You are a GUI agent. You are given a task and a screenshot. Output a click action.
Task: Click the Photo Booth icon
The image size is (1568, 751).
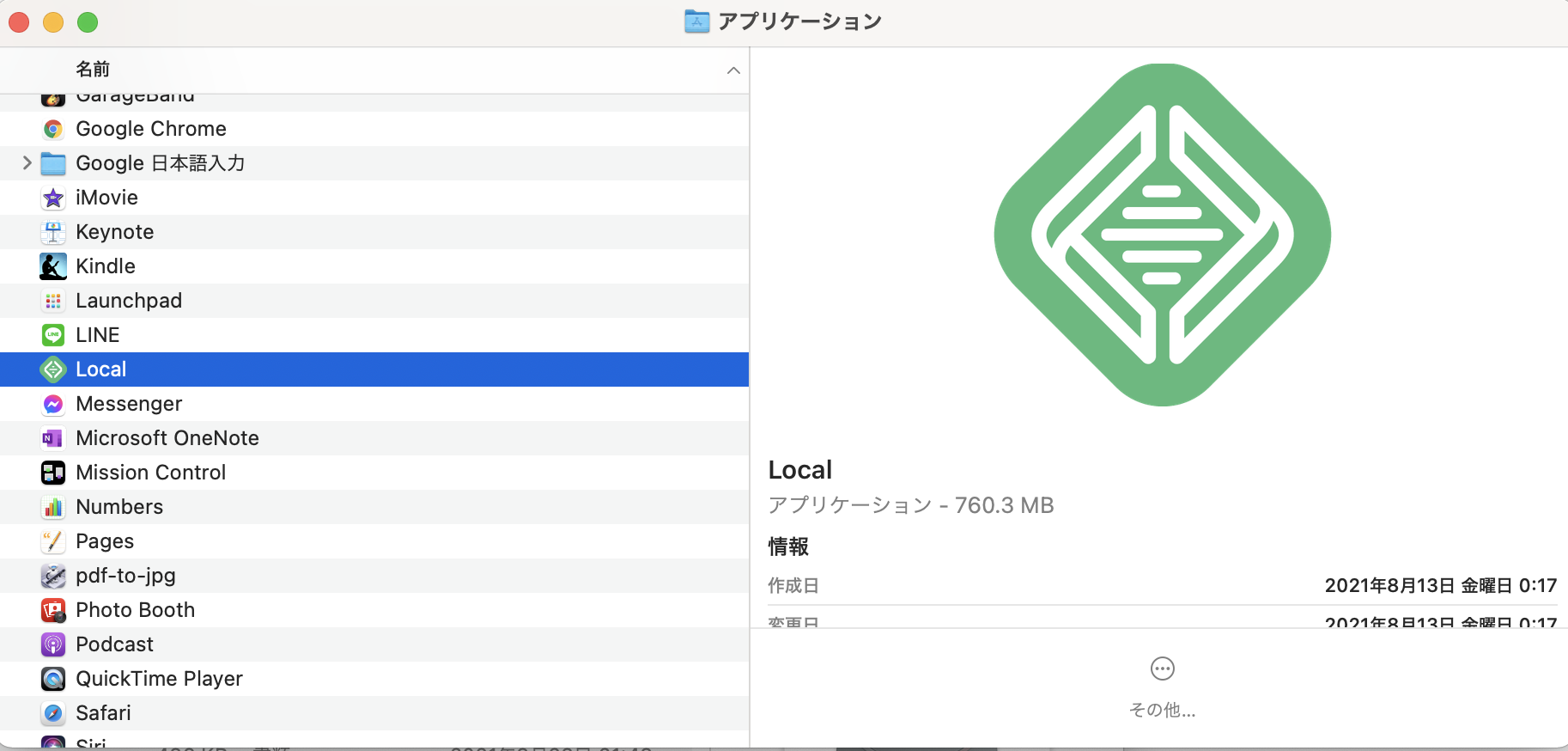(53, 610)
